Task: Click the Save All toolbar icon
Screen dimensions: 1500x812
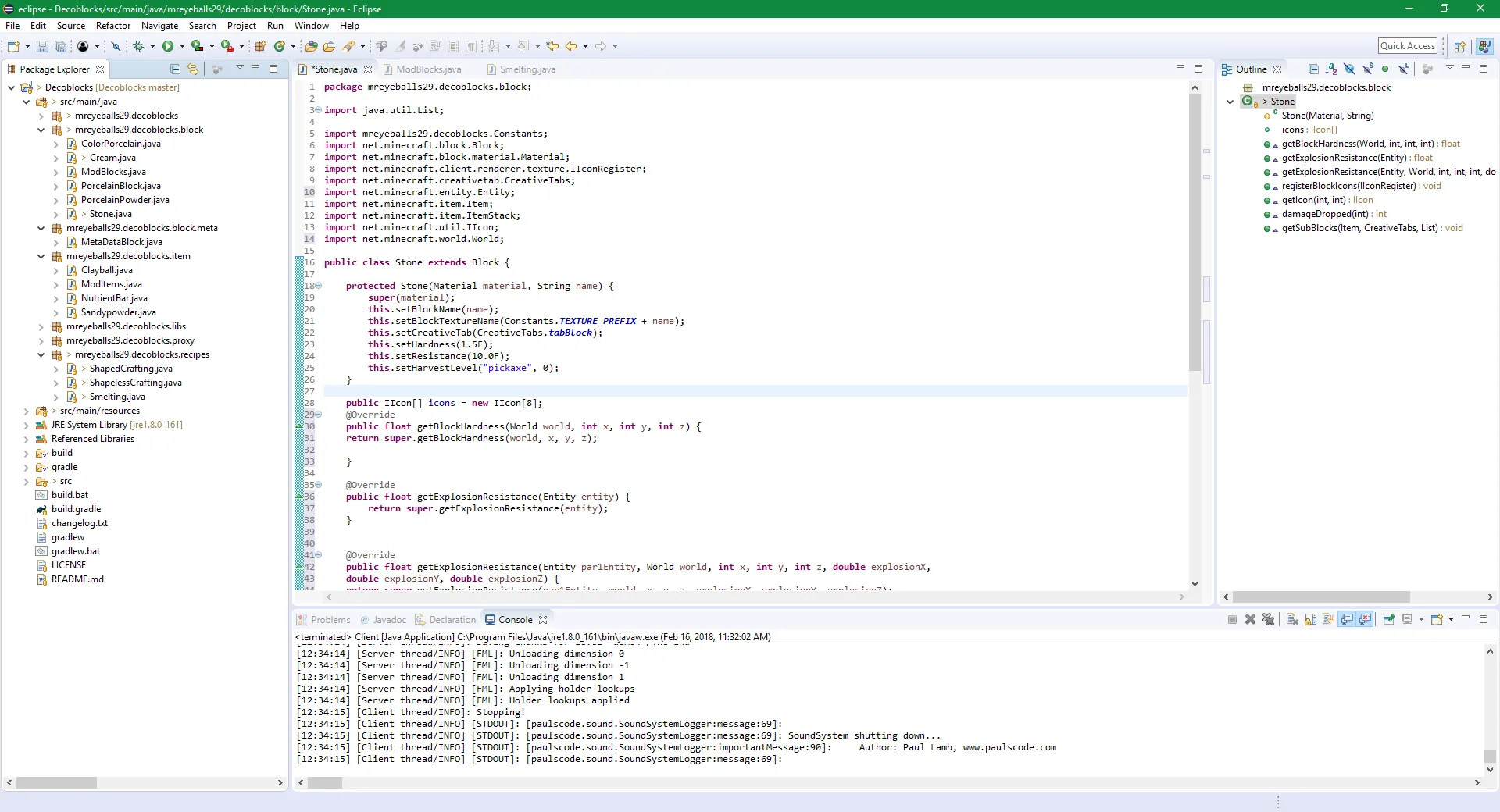Action: (x=60, y=47)
